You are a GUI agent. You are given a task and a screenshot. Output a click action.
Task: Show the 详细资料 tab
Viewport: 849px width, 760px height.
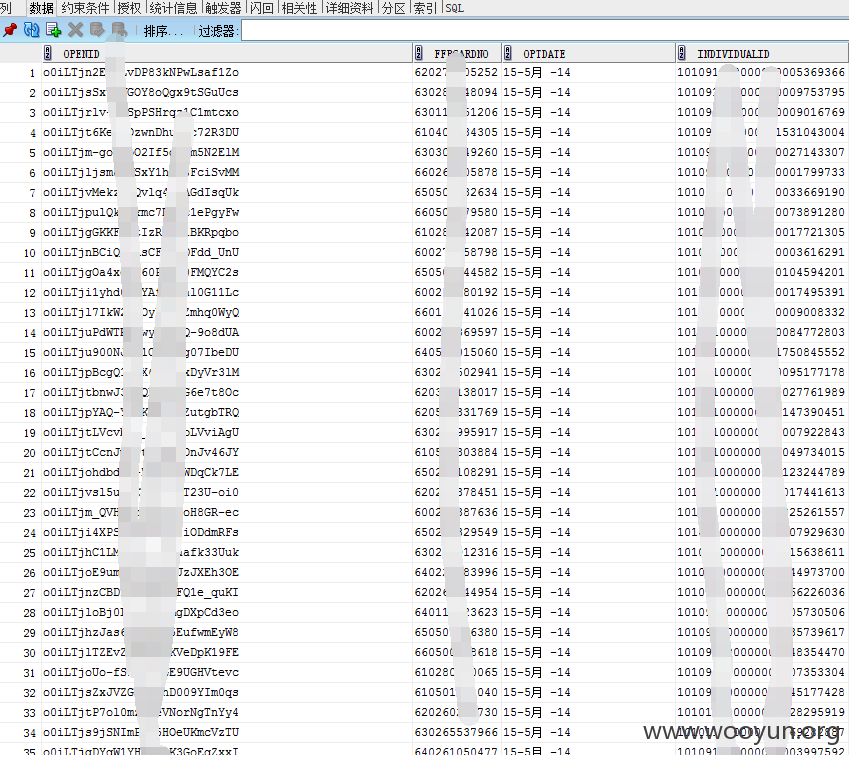click(x=349, y=8)
